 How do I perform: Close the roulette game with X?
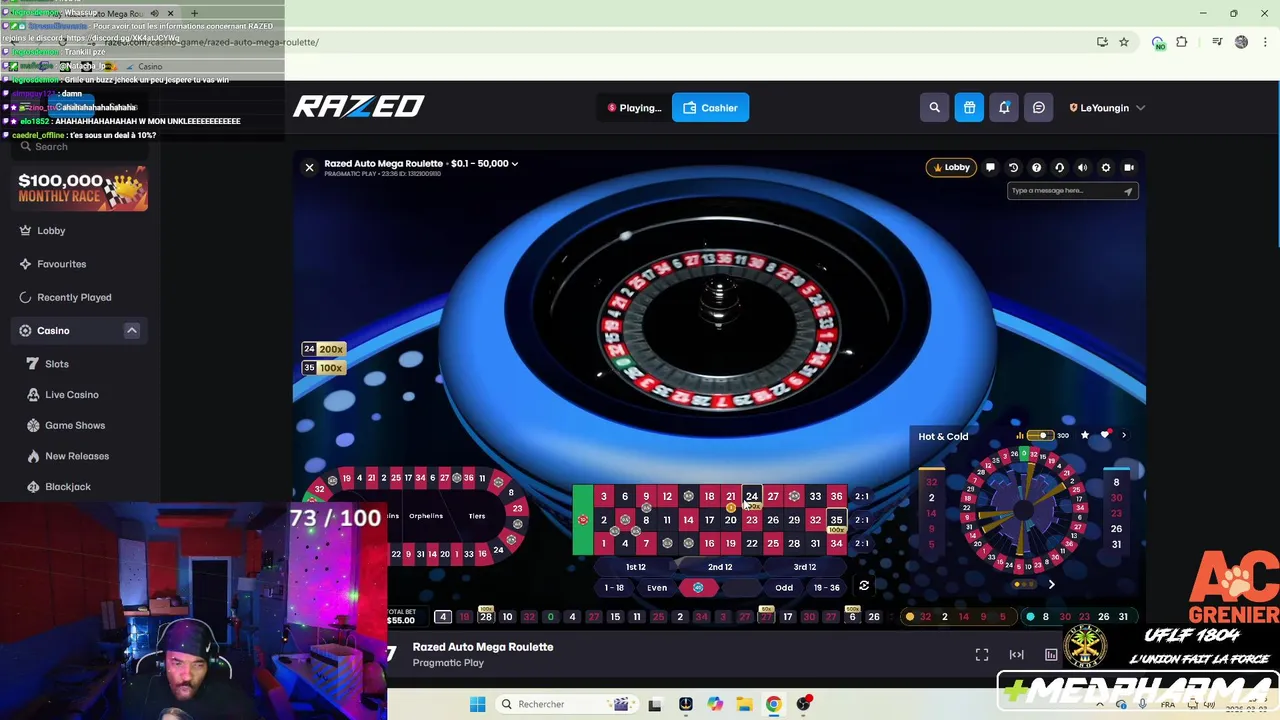[x=309, y=167]
